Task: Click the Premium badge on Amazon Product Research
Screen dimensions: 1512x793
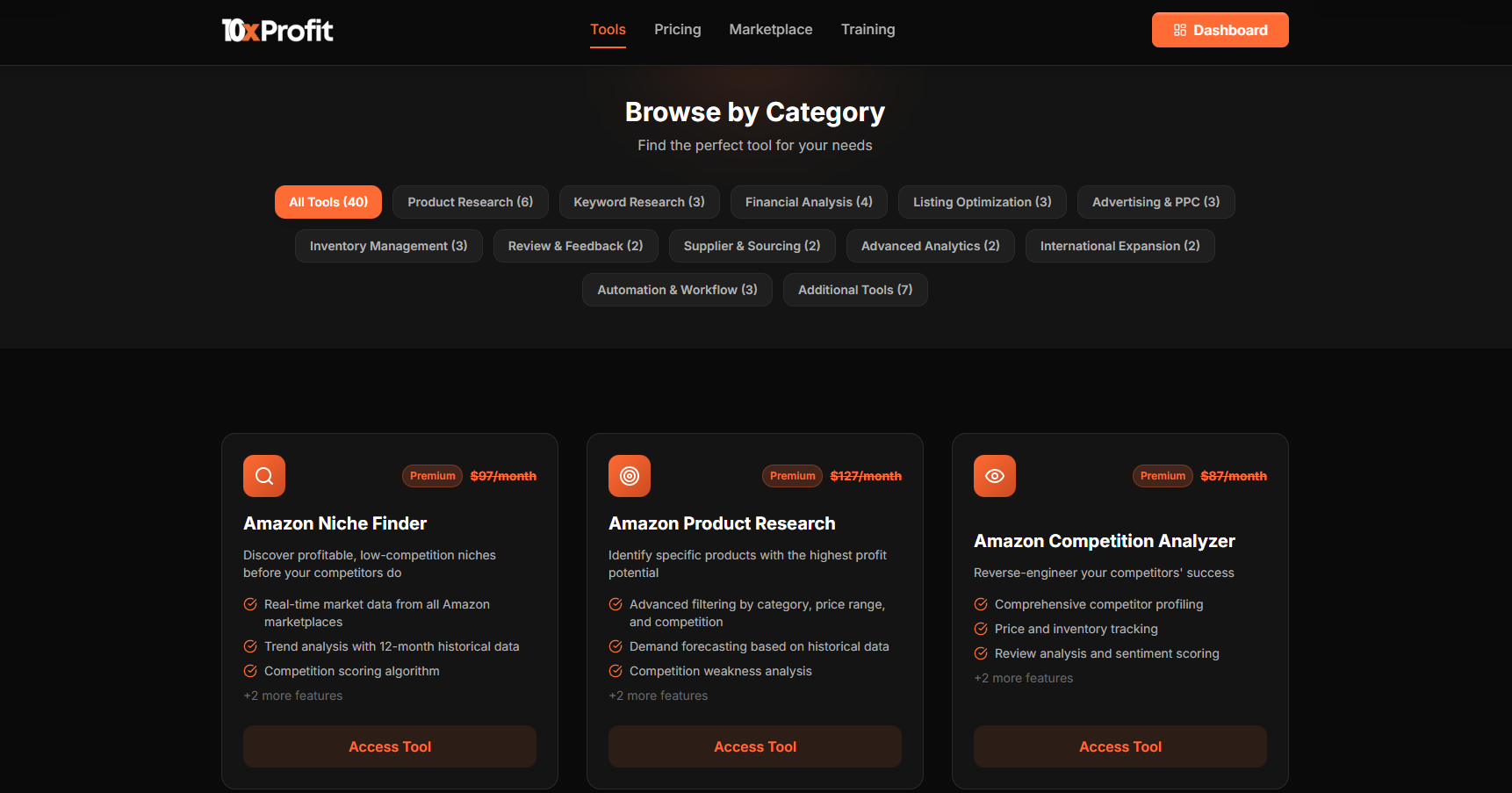Action: pos(791,475)
